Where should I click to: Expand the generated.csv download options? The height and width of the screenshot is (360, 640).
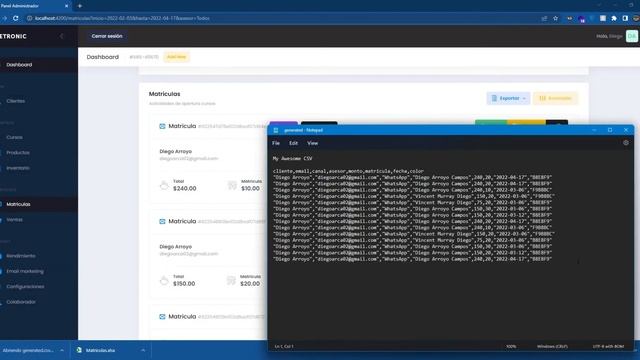pyautogui.click(x=62, y=350)
